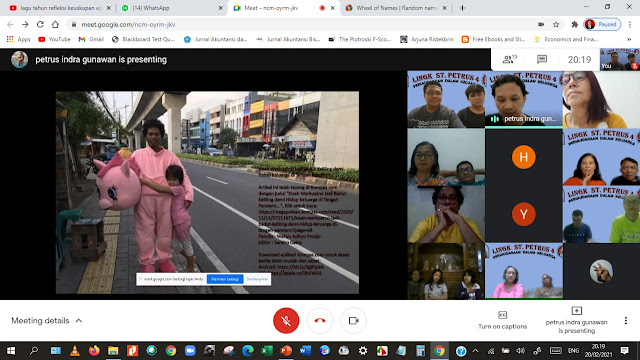Switch to the lagu tahun refleksi YouTube tab
Viewport: 640px width, 360px height.
coord(61,8)
